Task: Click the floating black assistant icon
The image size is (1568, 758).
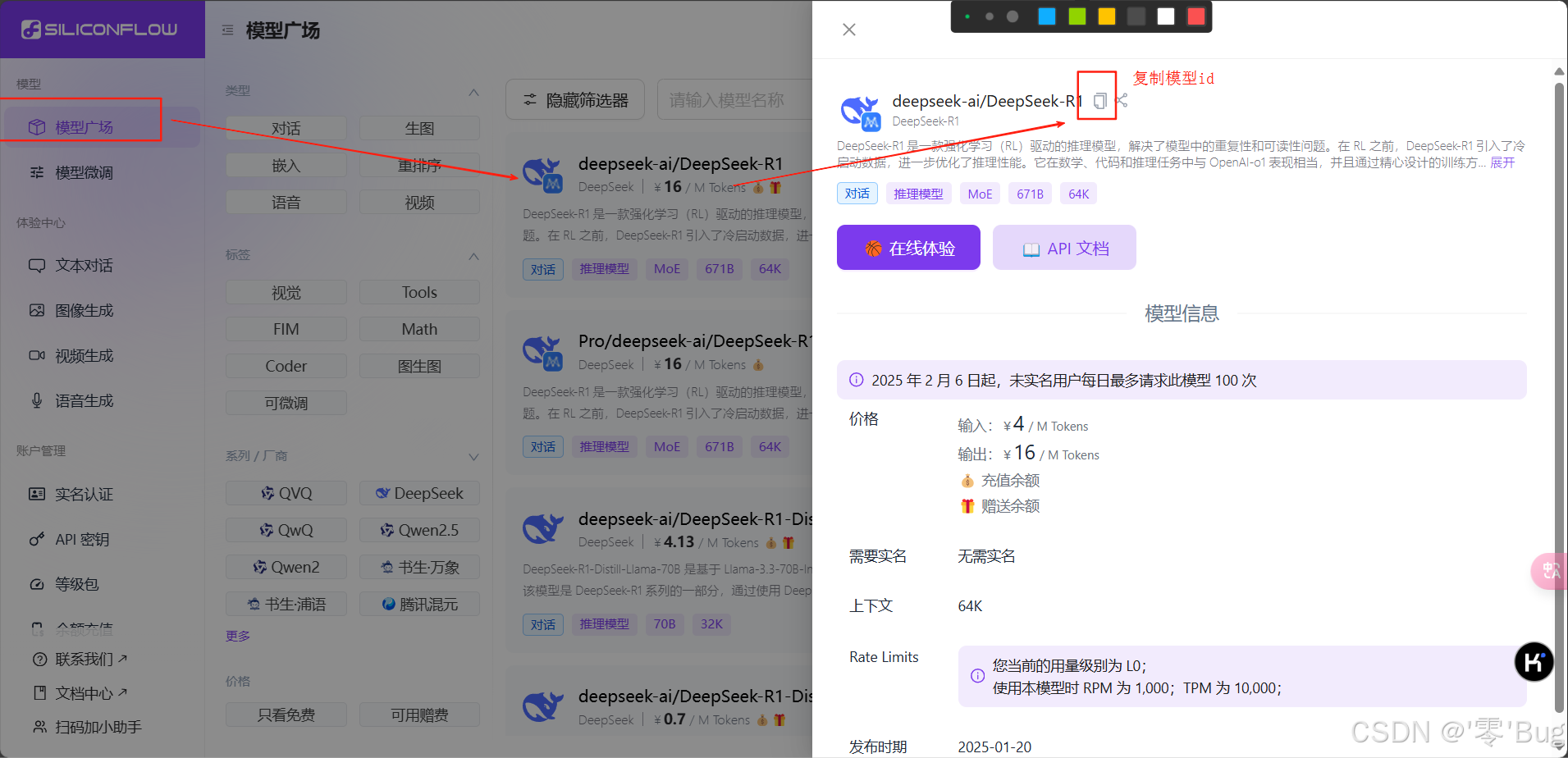Action: coord(1534,661)
